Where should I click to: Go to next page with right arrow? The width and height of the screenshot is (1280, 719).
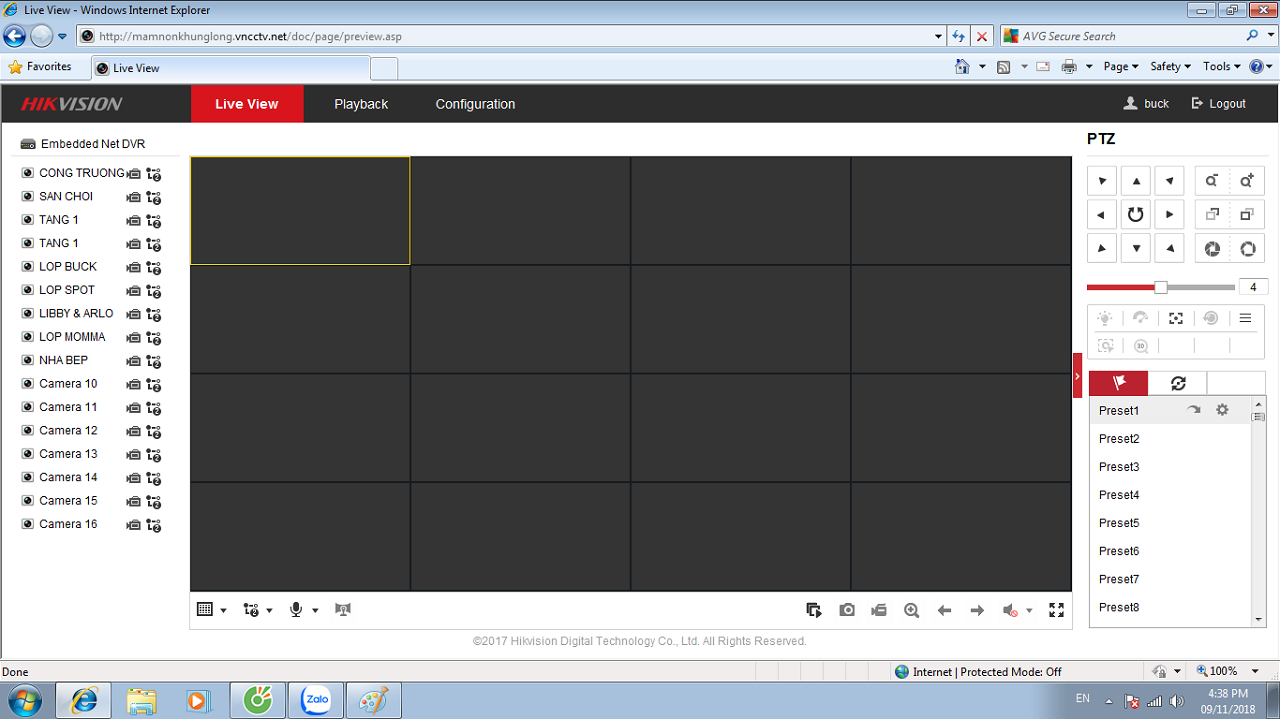(977, 610)
